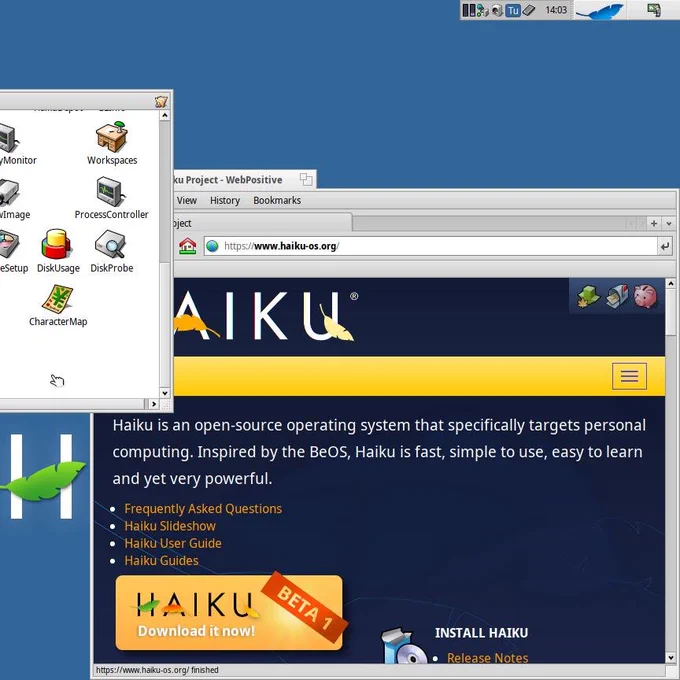Viewport: 680px width, 680px height.
Task: Open the Workspaces applet icon
Action: 112,138
